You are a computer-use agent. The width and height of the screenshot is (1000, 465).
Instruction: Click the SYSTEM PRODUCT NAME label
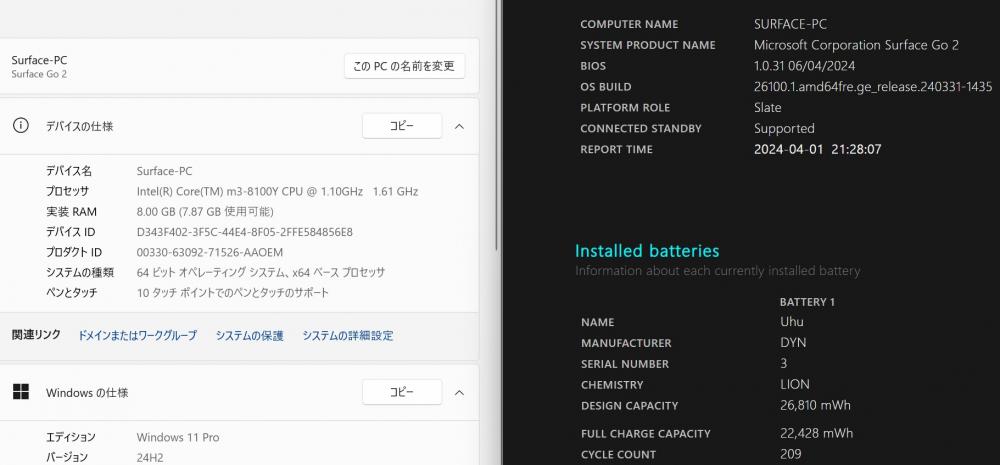coord(647,45)
